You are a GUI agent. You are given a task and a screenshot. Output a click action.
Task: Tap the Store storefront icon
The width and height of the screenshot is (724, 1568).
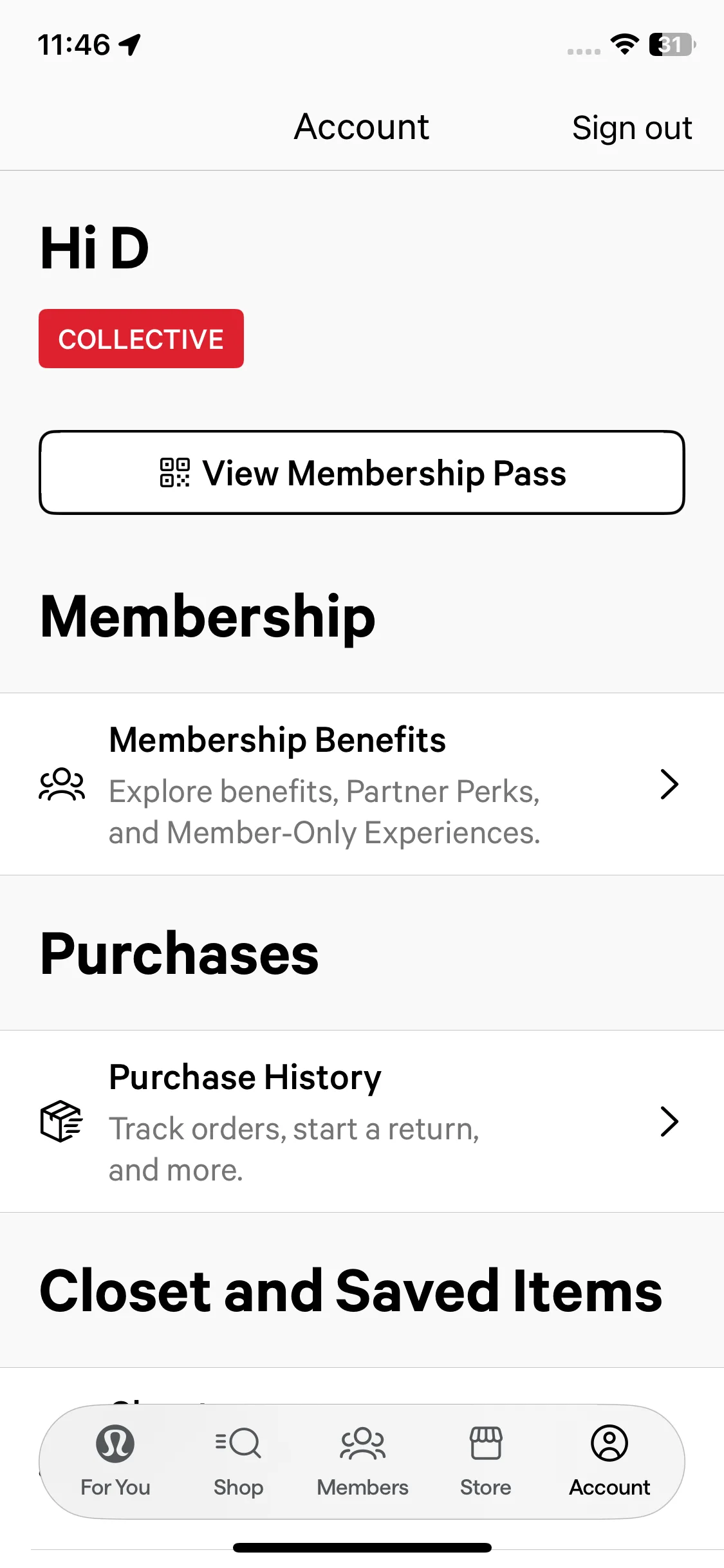click(486, 1442)
